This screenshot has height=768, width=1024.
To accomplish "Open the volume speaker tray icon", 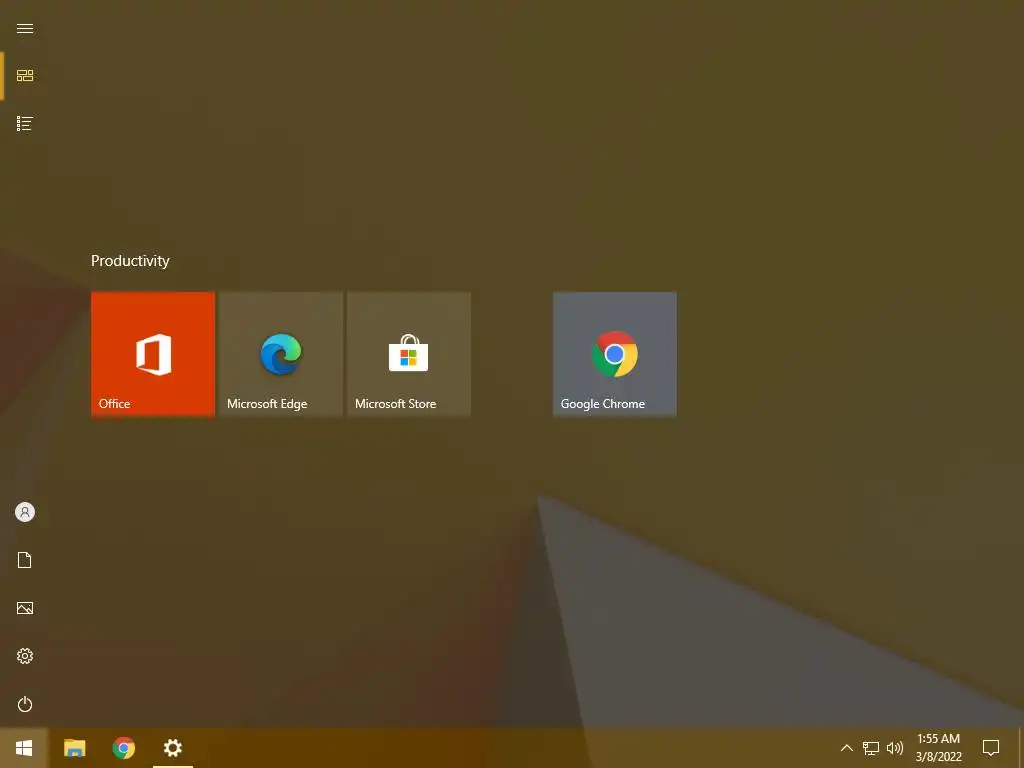I will [895, 748].
